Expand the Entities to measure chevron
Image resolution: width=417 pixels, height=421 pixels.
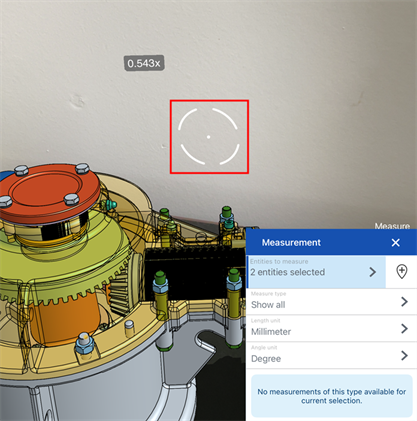point(373,272)
